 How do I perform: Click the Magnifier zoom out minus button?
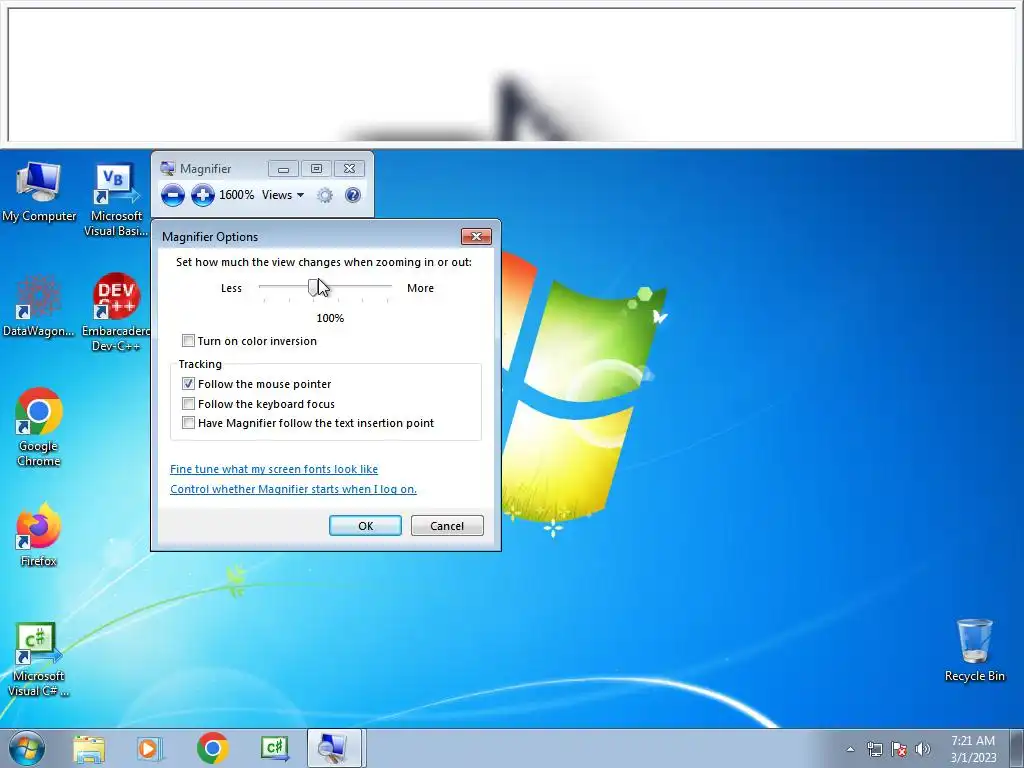[x=173, y=195]
